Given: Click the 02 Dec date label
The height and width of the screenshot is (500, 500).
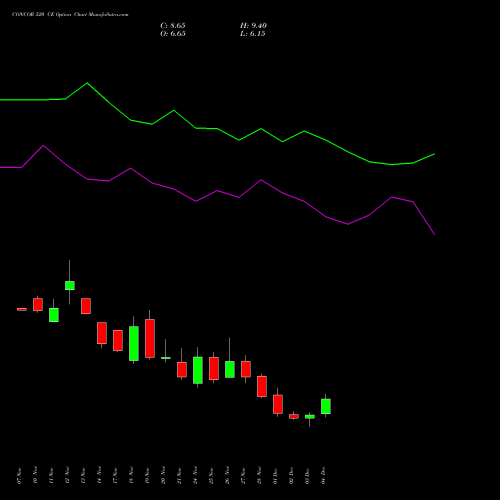Looking at the screenshot, I should click(x=291, y=475).
